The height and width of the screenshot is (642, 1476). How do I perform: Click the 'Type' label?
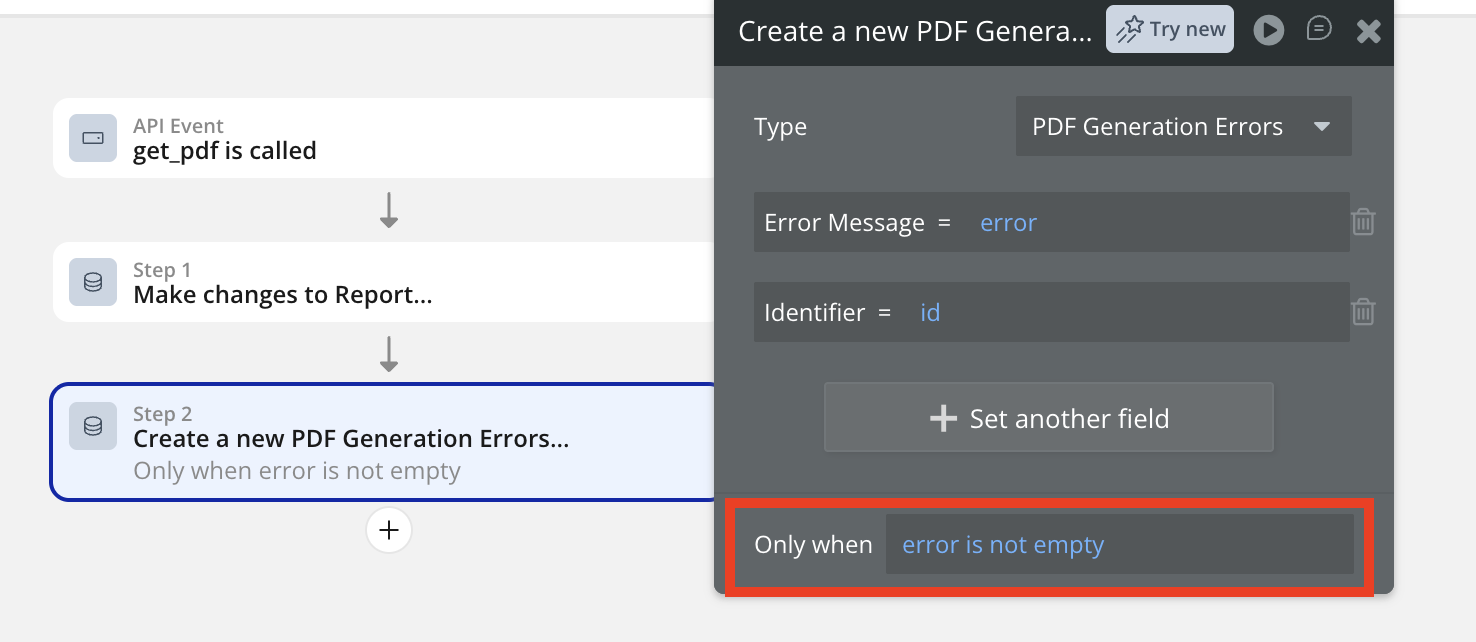(x=780, y=127)
